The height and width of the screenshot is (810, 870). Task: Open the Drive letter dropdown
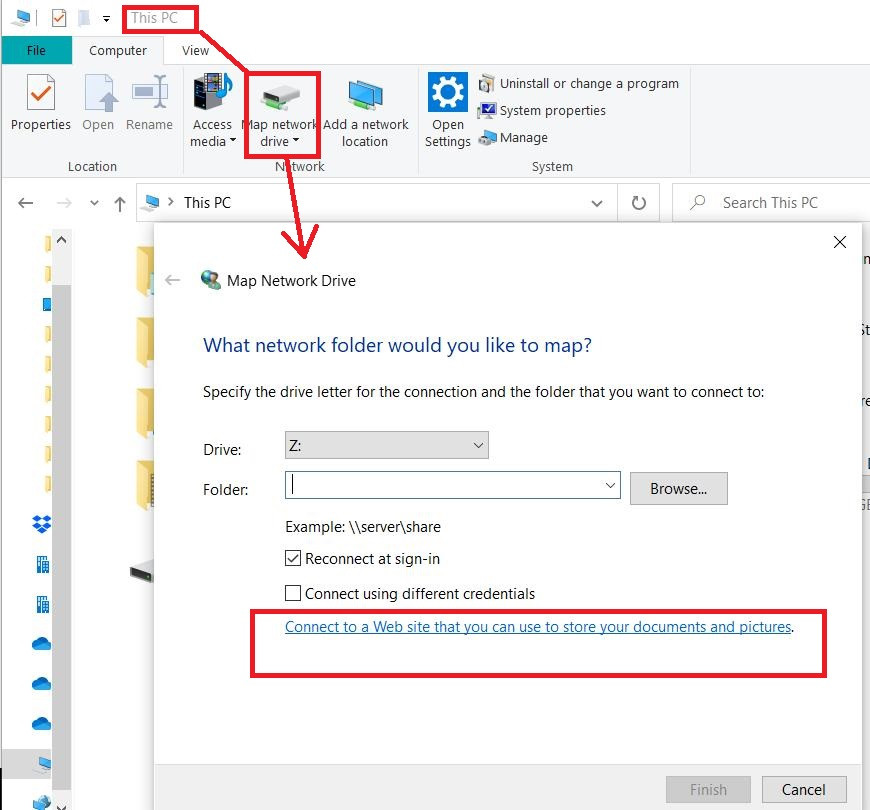tap(387, 446)
